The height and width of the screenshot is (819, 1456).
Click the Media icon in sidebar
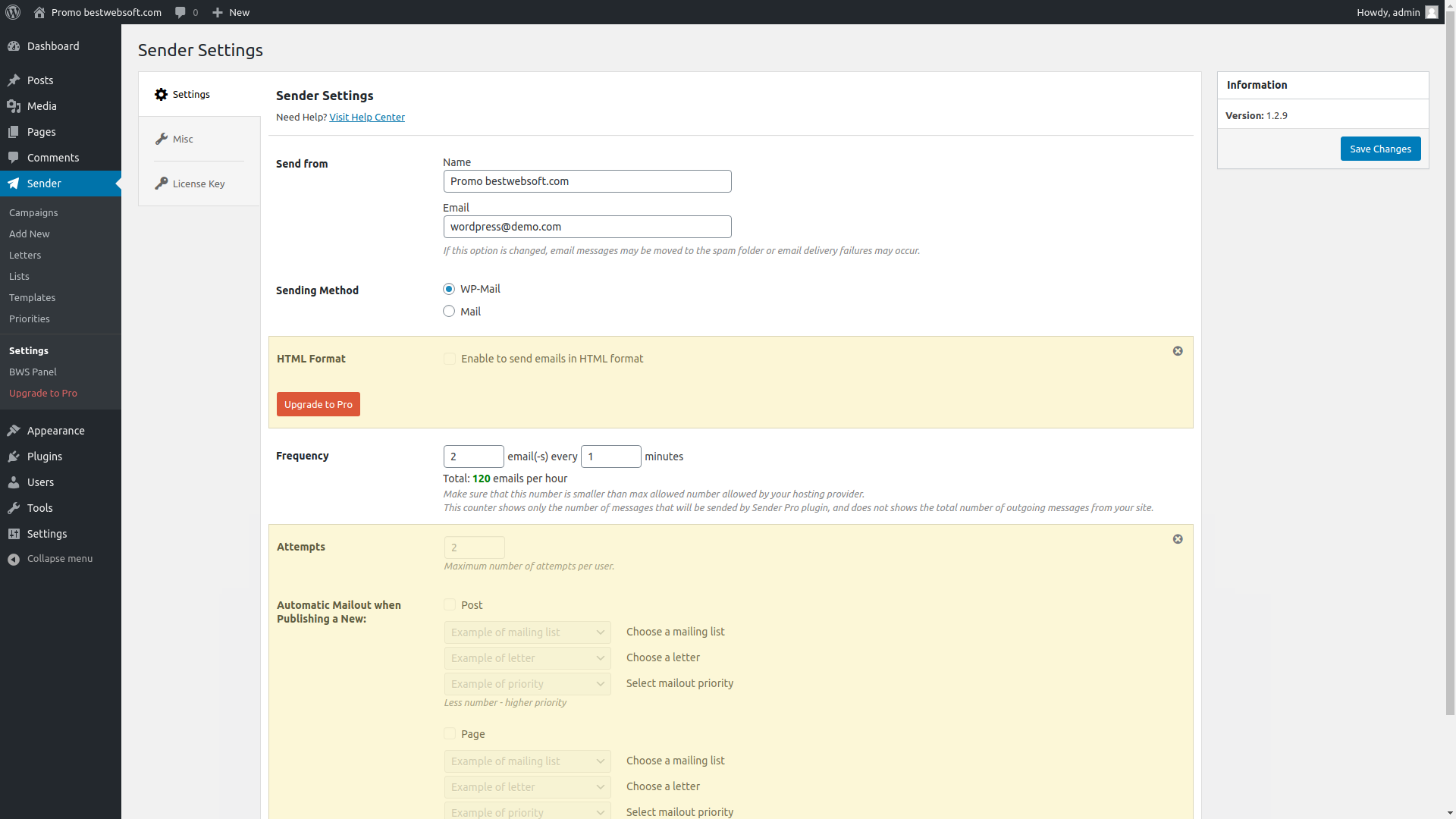pyautogui.click(x=14, y=106)
